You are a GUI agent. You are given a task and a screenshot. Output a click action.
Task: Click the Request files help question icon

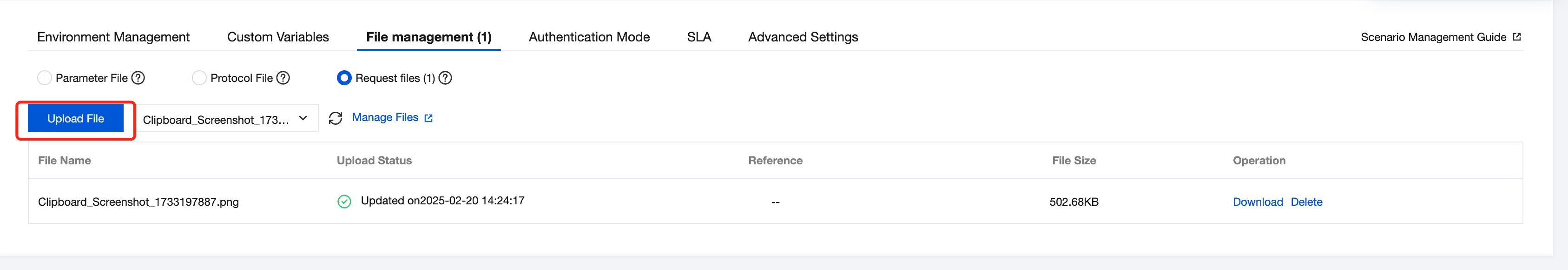click(x=445, y=78)
